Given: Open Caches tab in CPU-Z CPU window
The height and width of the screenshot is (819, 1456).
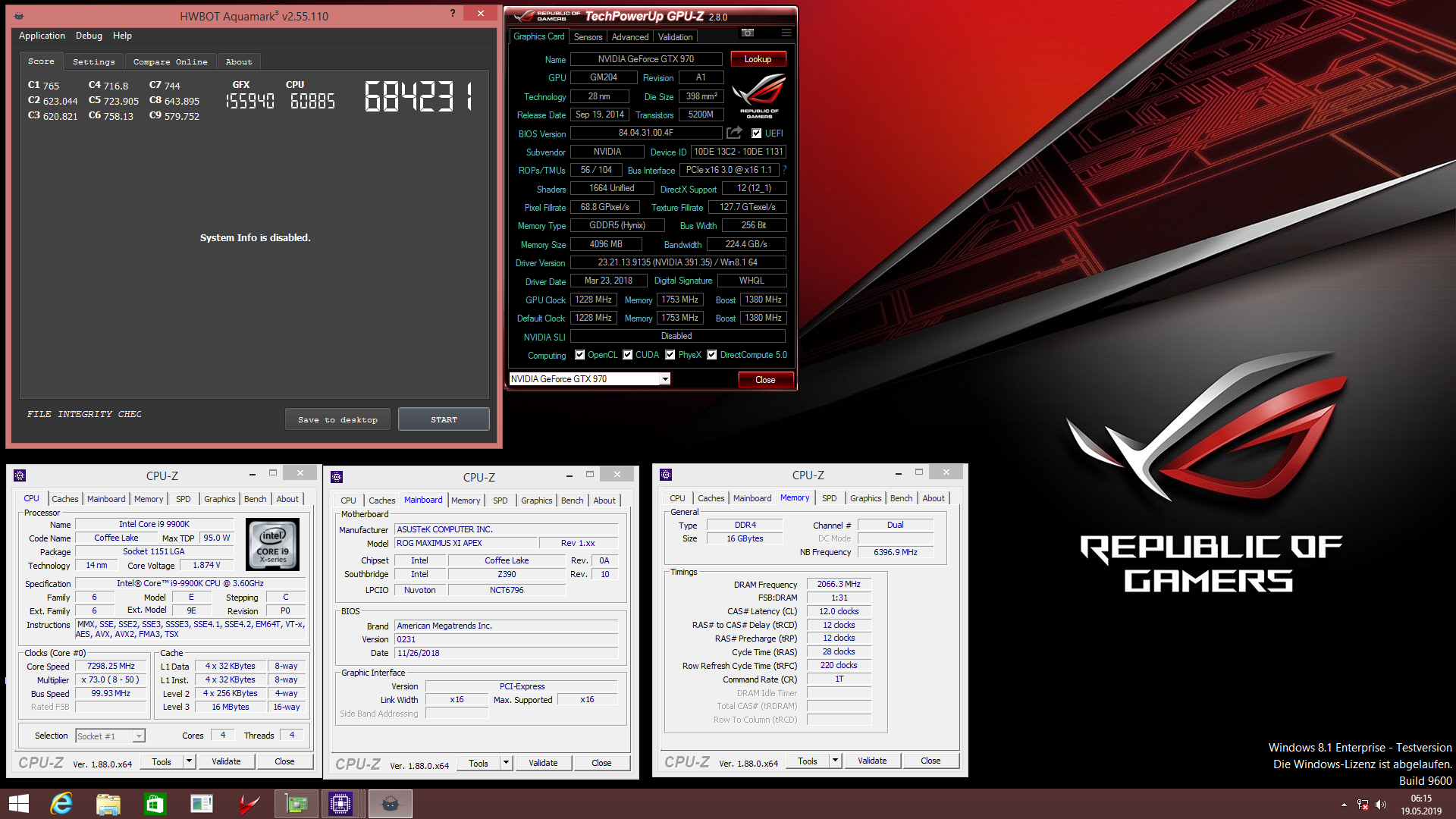Looking at the screenshot, I should coord(65,499).
